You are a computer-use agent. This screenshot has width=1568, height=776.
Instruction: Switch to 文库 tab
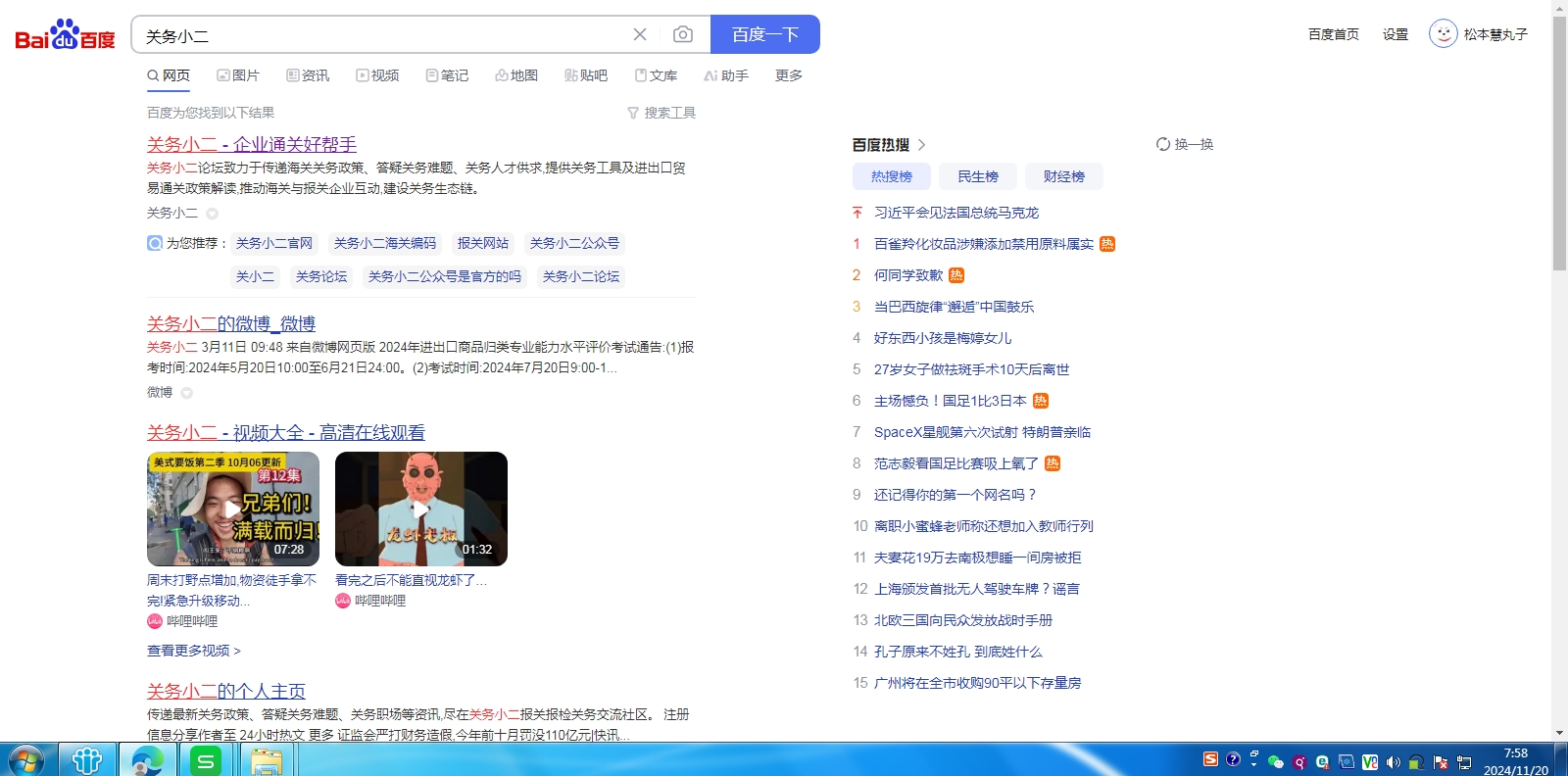click(x=656, y=75)
